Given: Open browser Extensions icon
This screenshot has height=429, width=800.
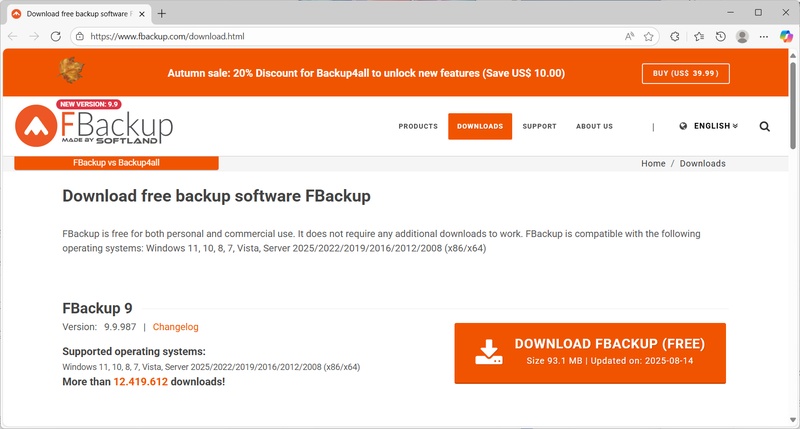Looking at the screenshot, I should (x=675, y=36).
